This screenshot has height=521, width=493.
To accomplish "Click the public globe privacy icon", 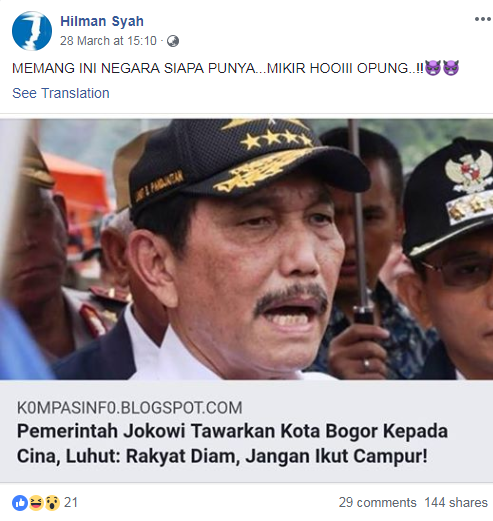I will [x=173, y=41].
